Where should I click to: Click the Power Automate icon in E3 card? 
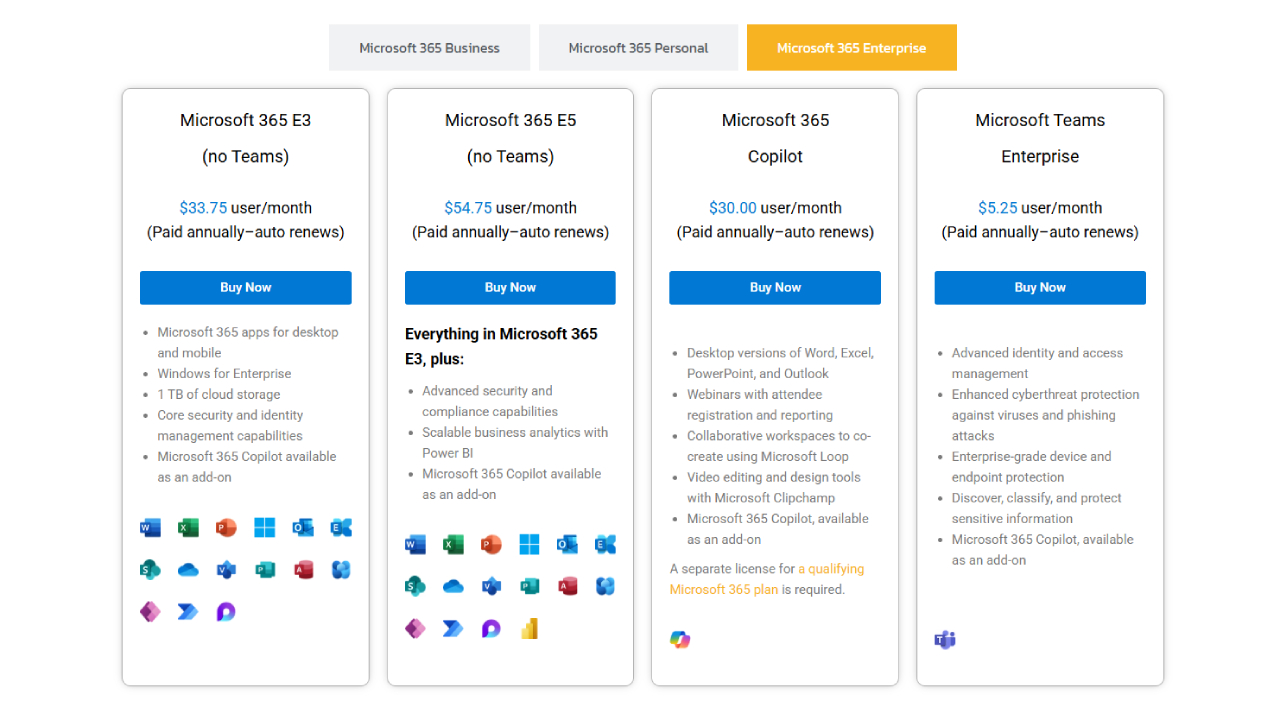pos(188,611)
